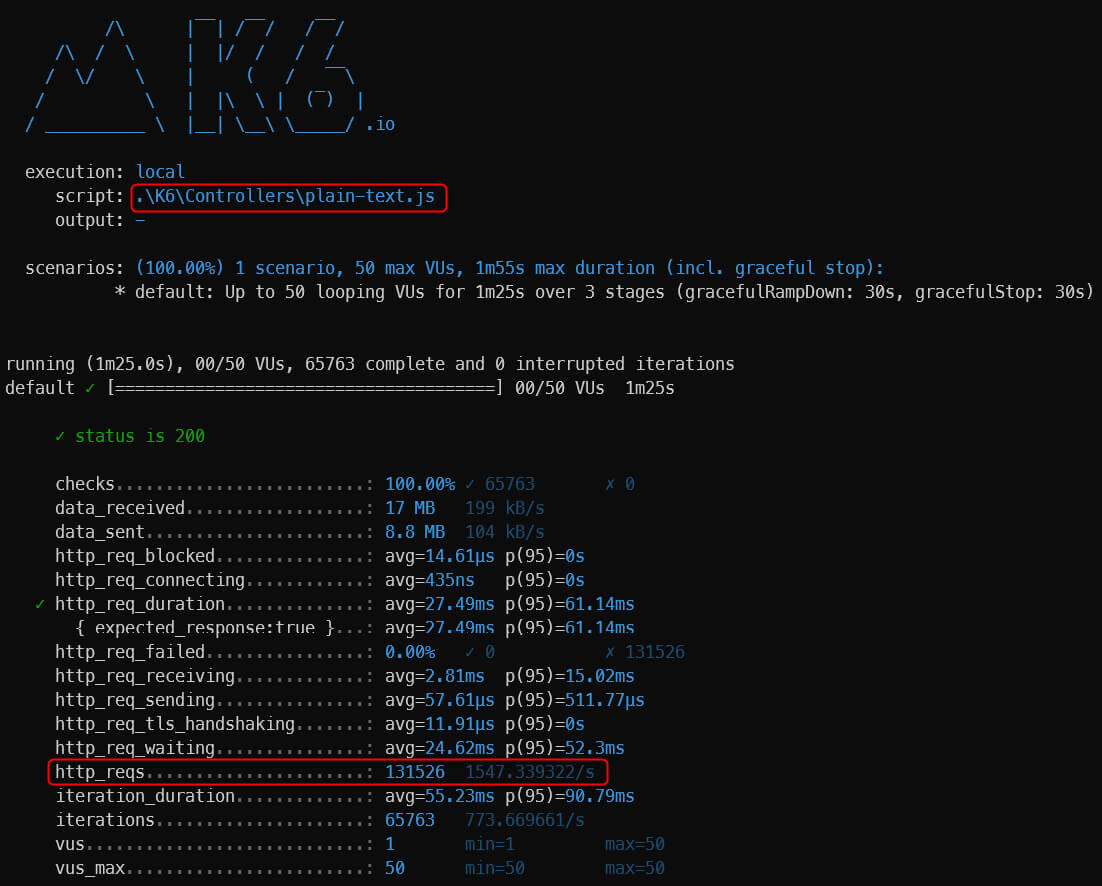
Task: Click the 'output:' label
Action: [89, 220]
